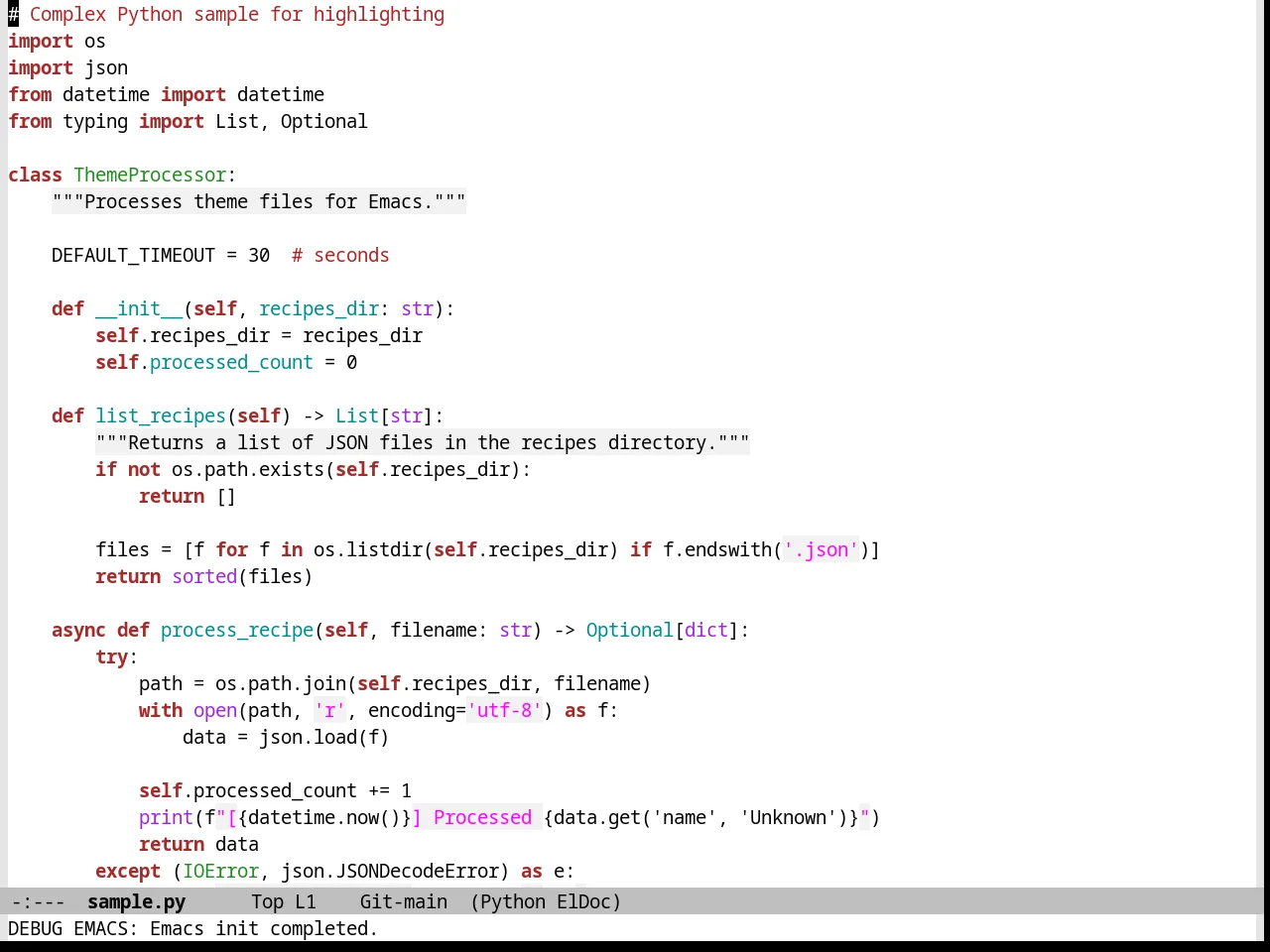Click the DEFAULT_TIMEOUT constant
1270x952 pixels.
133,255
